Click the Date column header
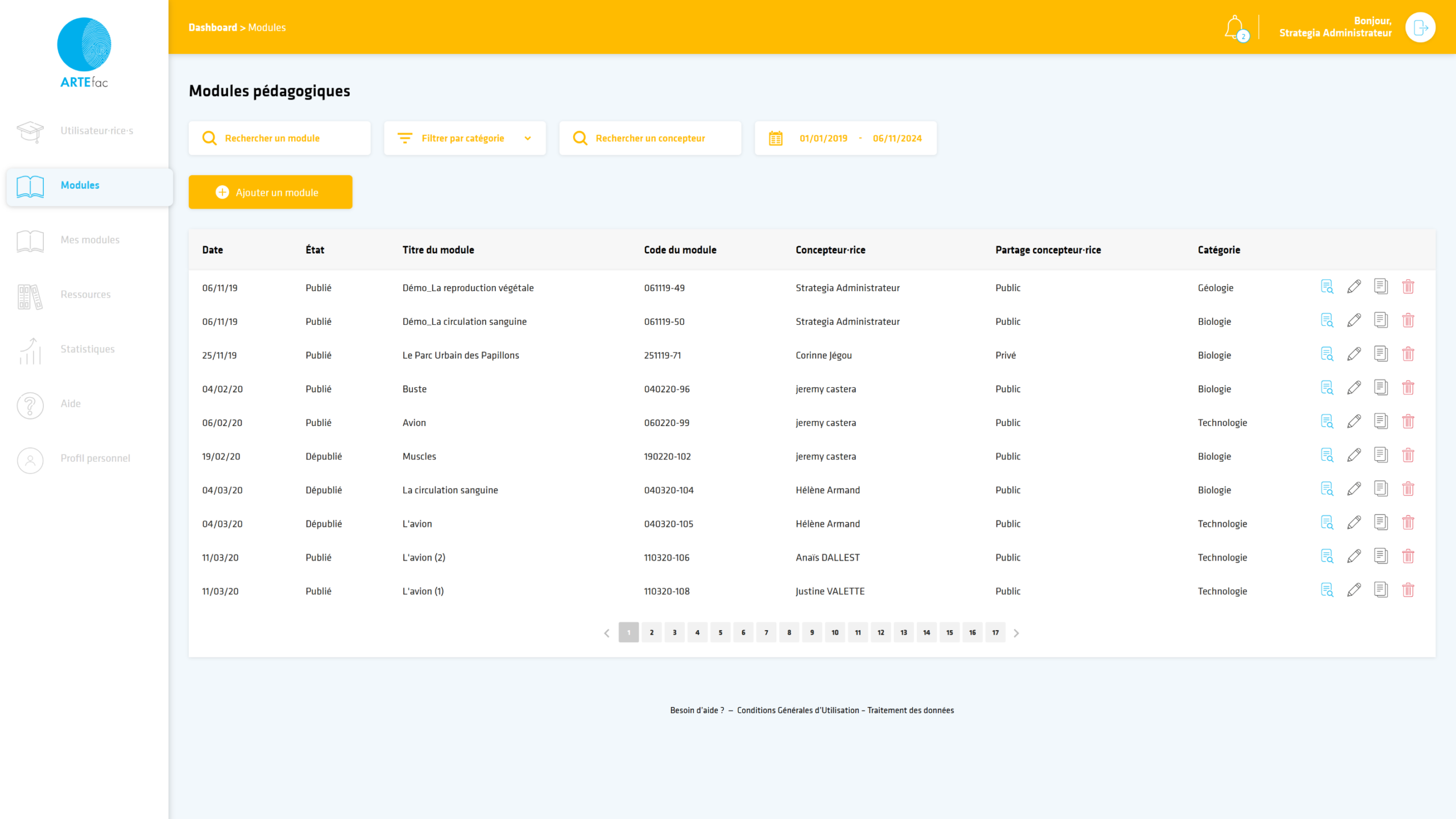Screen dimensions: 1456x819 pyautogui.click(x=213, y=250)
